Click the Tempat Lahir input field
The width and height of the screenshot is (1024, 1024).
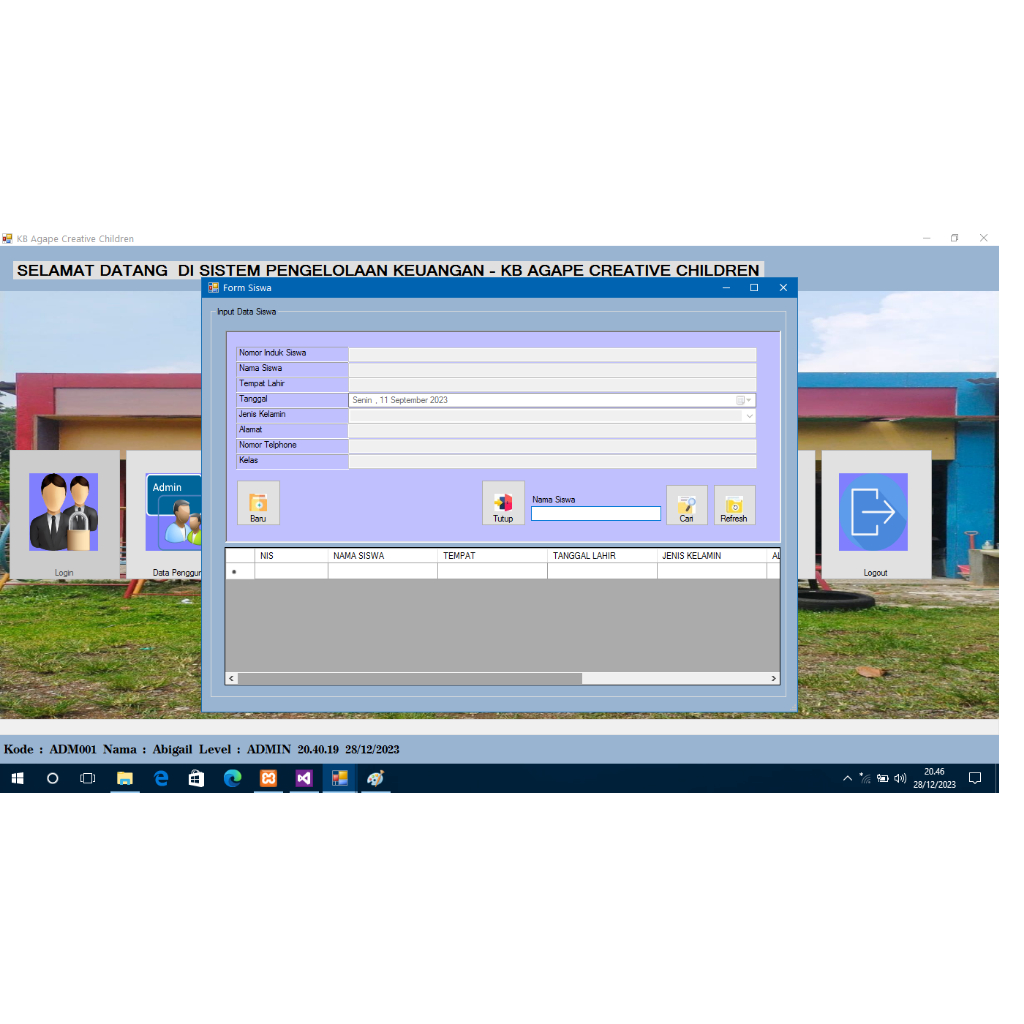click(552, 385)
